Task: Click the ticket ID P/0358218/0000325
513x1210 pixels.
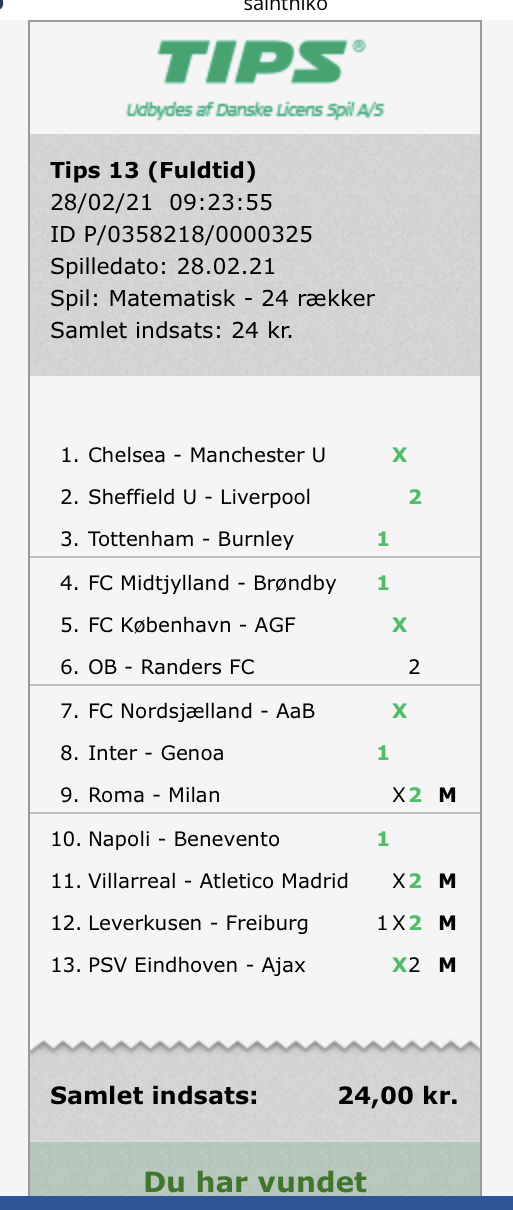Action: (181, 235)
